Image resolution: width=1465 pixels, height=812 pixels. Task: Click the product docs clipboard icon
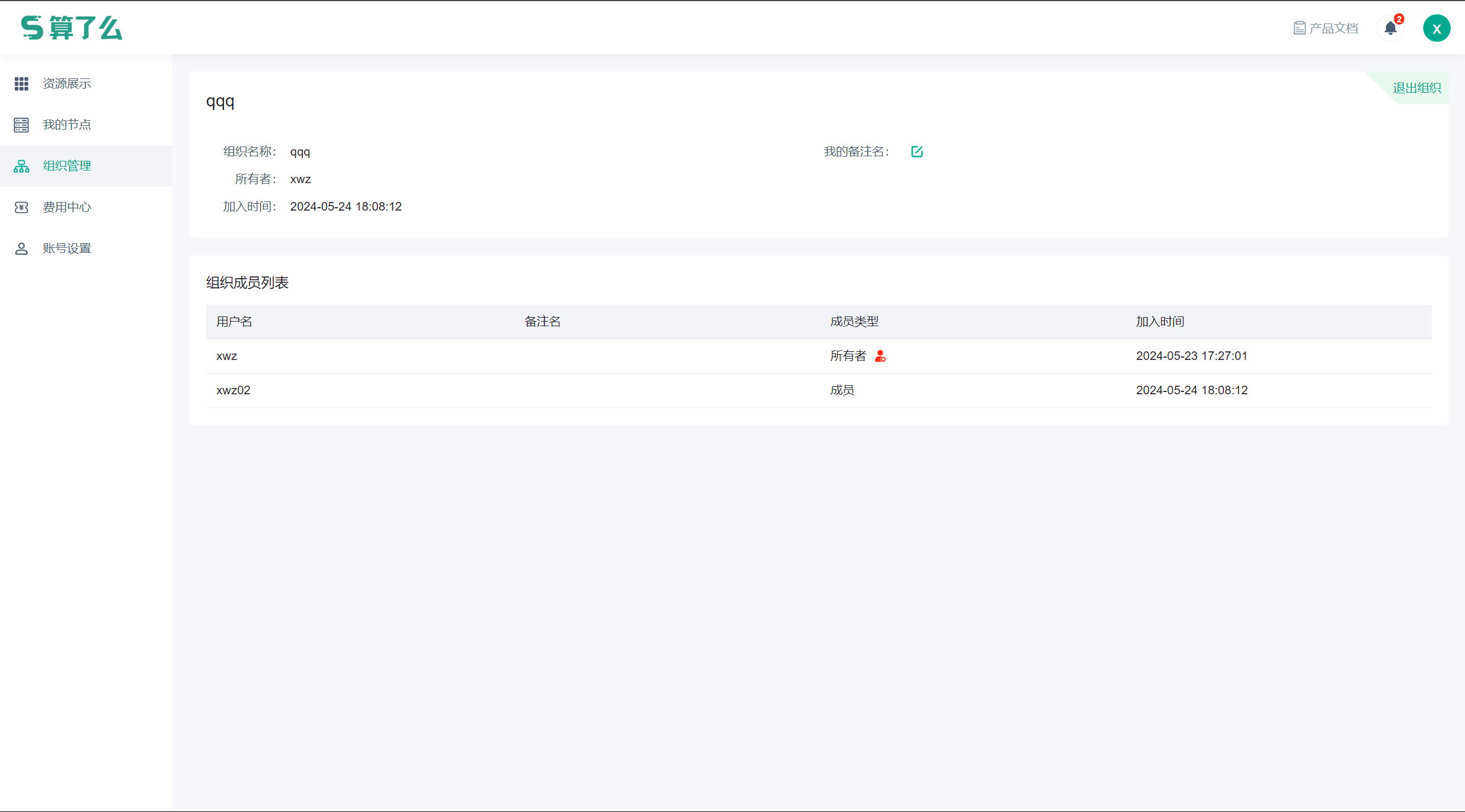pos(1299,28)
